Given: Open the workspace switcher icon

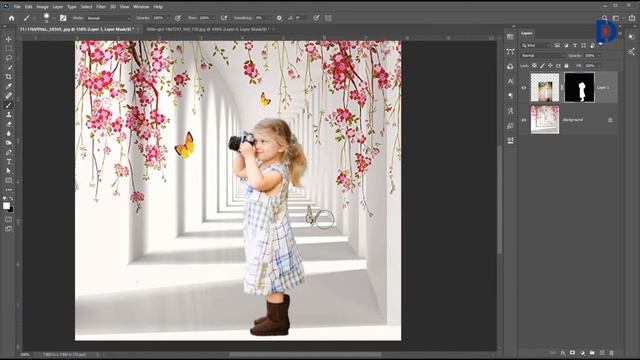Looking at the screenshot, I should [616, 18].
